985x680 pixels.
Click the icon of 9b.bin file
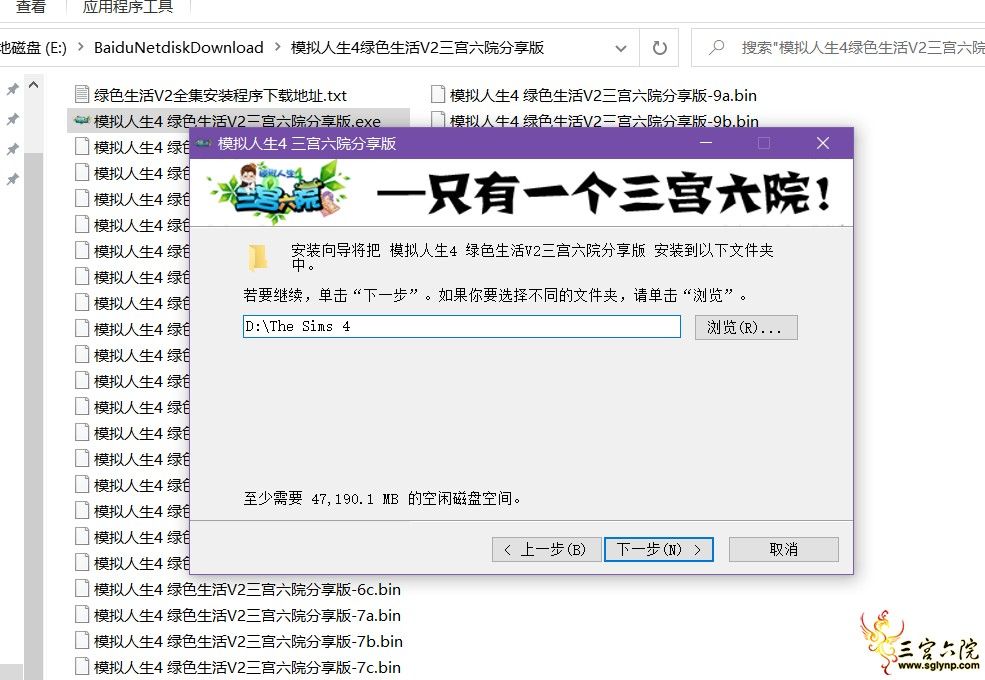(438, 119)
